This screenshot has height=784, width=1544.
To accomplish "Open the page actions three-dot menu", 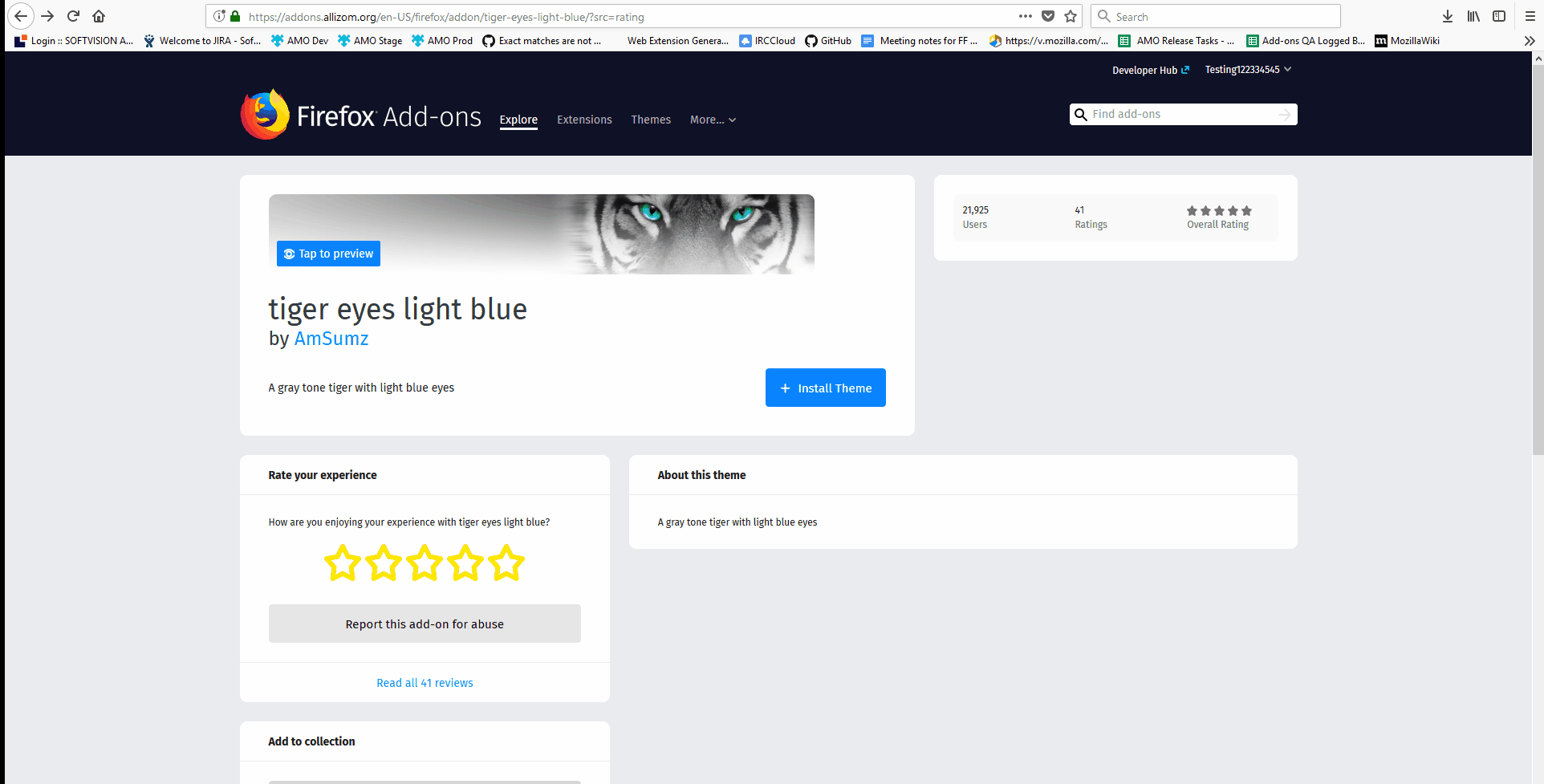I will [1026, 16].
